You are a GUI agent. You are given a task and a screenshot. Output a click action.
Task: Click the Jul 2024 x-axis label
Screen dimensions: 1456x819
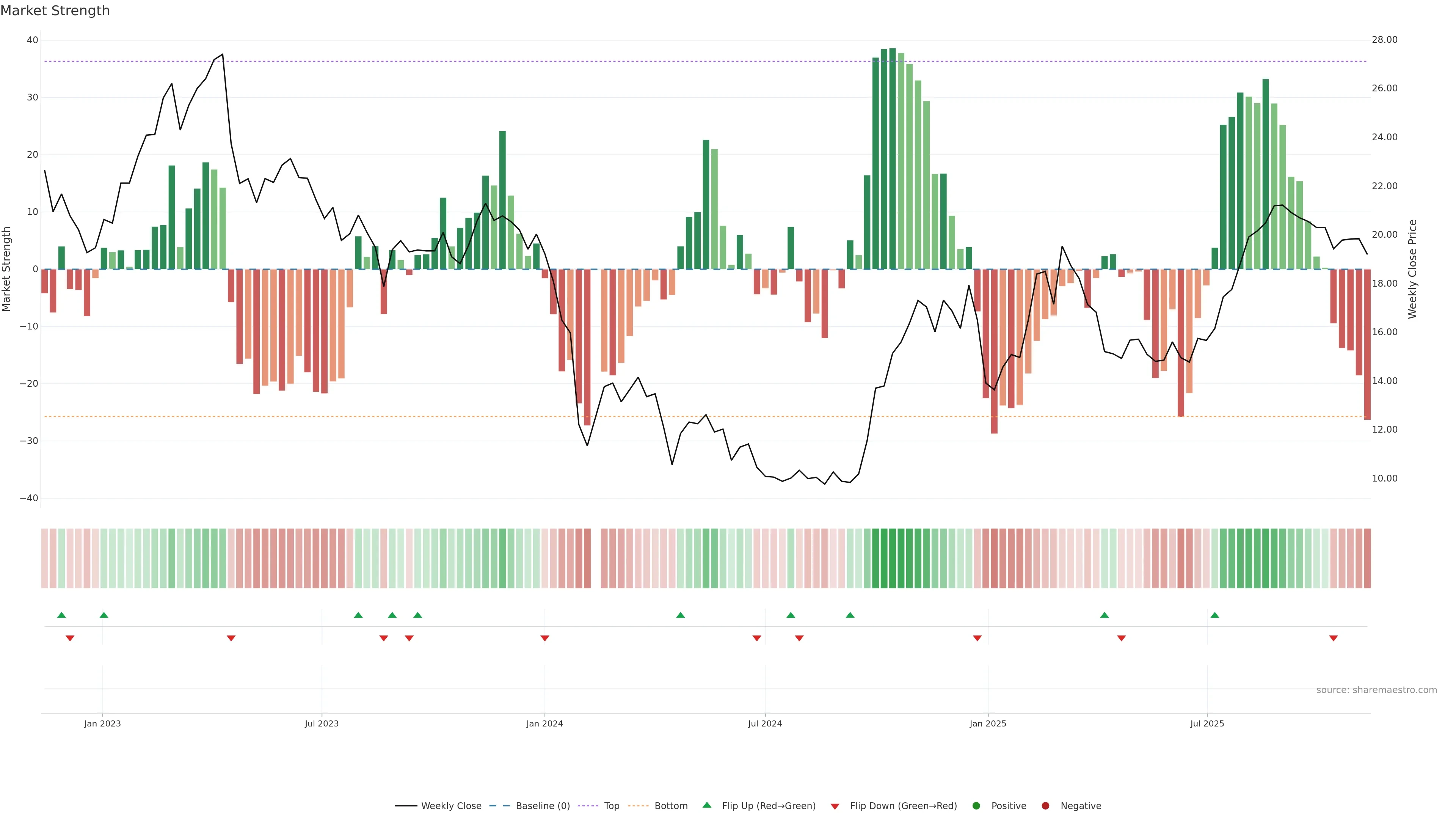pos(765,723)
